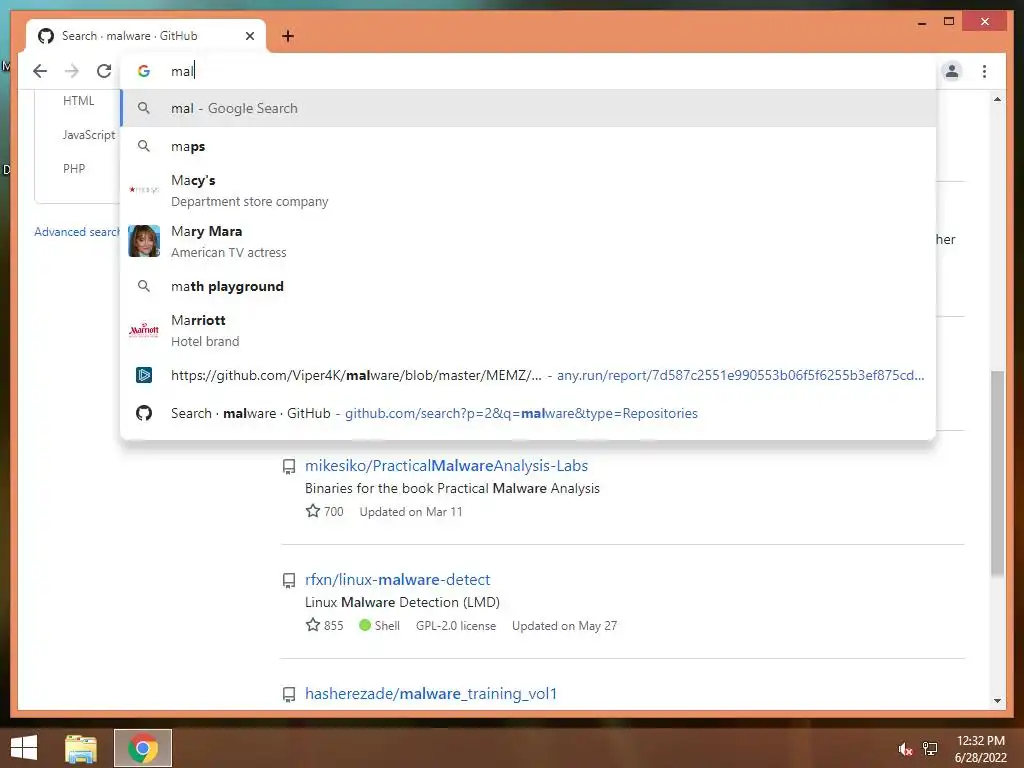Click the magnifier icon beside 'maps'
This screenshot has height=768, width=1024.
[144, 146]
